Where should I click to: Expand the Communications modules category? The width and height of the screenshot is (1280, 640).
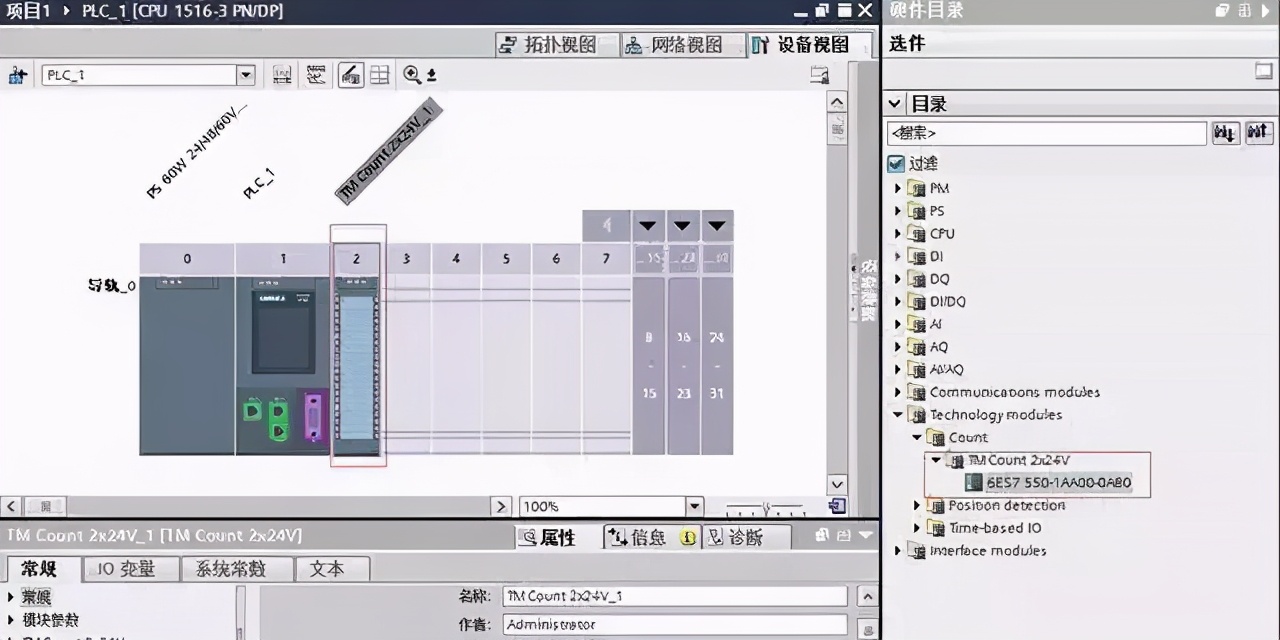(x=897, y=392)
